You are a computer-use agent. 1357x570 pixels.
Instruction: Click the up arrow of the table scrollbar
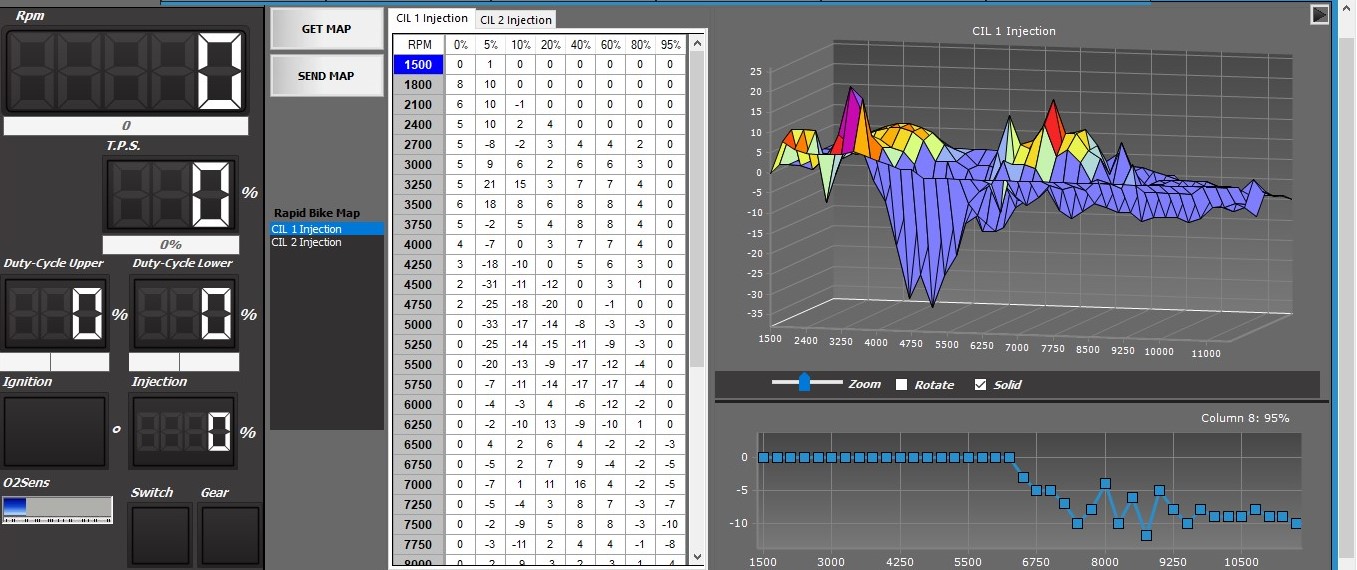click(697, 42)
